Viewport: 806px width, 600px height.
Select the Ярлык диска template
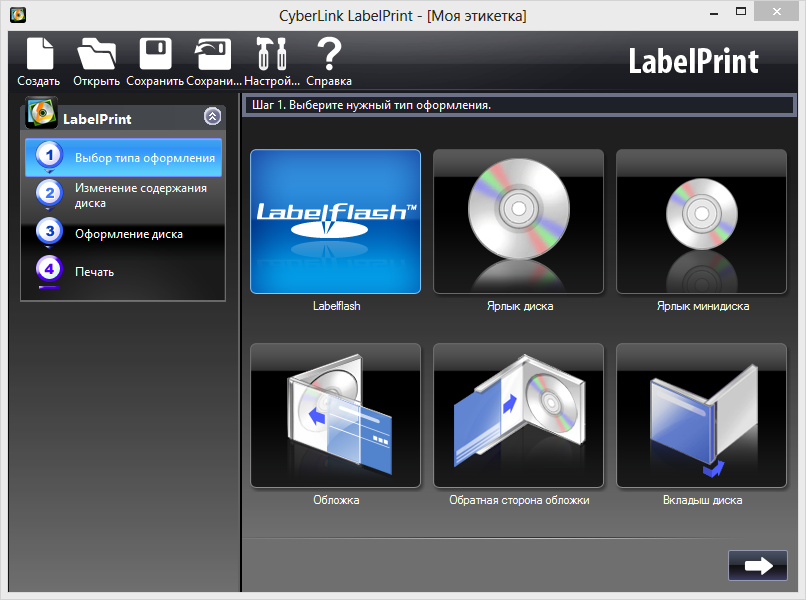(x=518, y=221)
